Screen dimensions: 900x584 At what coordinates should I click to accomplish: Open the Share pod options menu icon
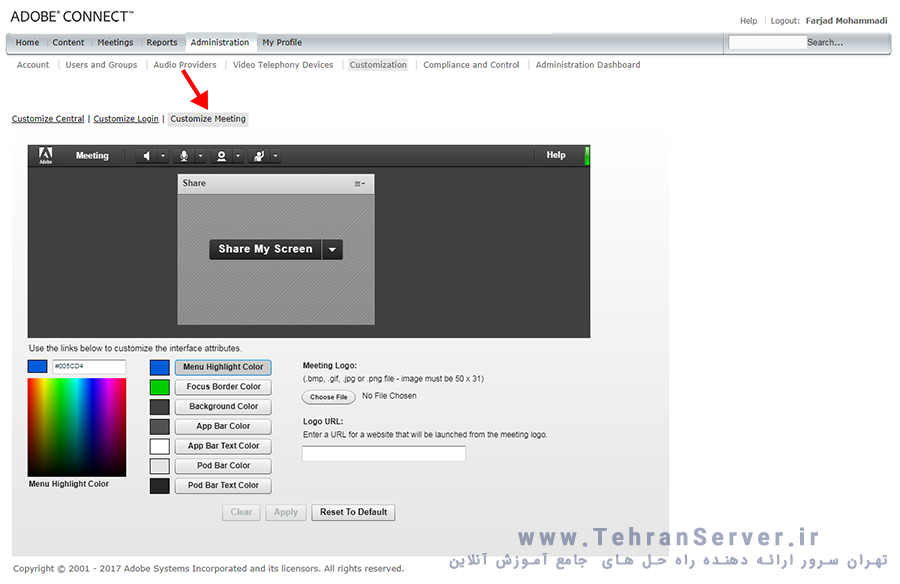click(x=360, y=184)
